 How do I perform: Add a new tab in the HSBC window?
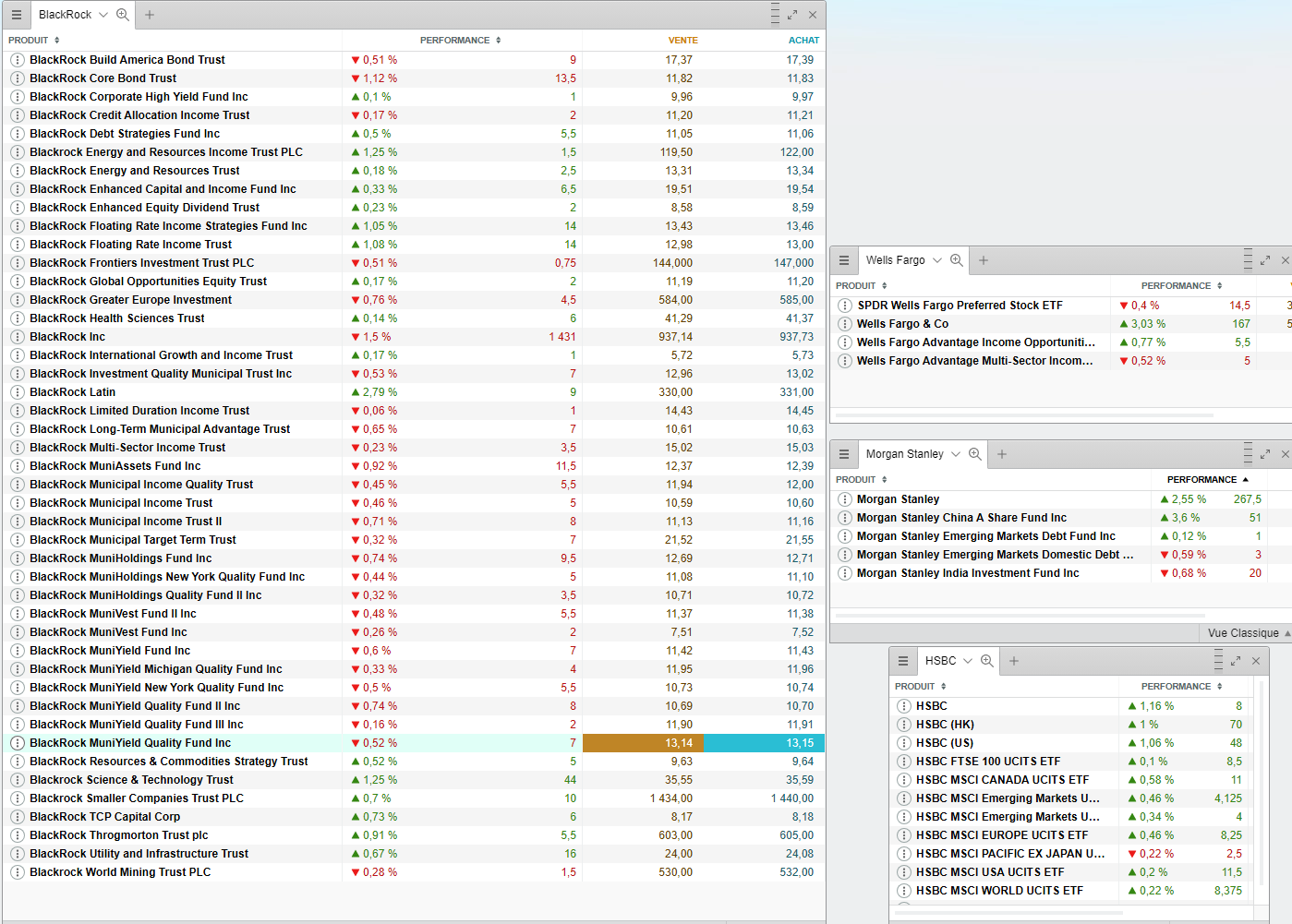pos(1014,661)
